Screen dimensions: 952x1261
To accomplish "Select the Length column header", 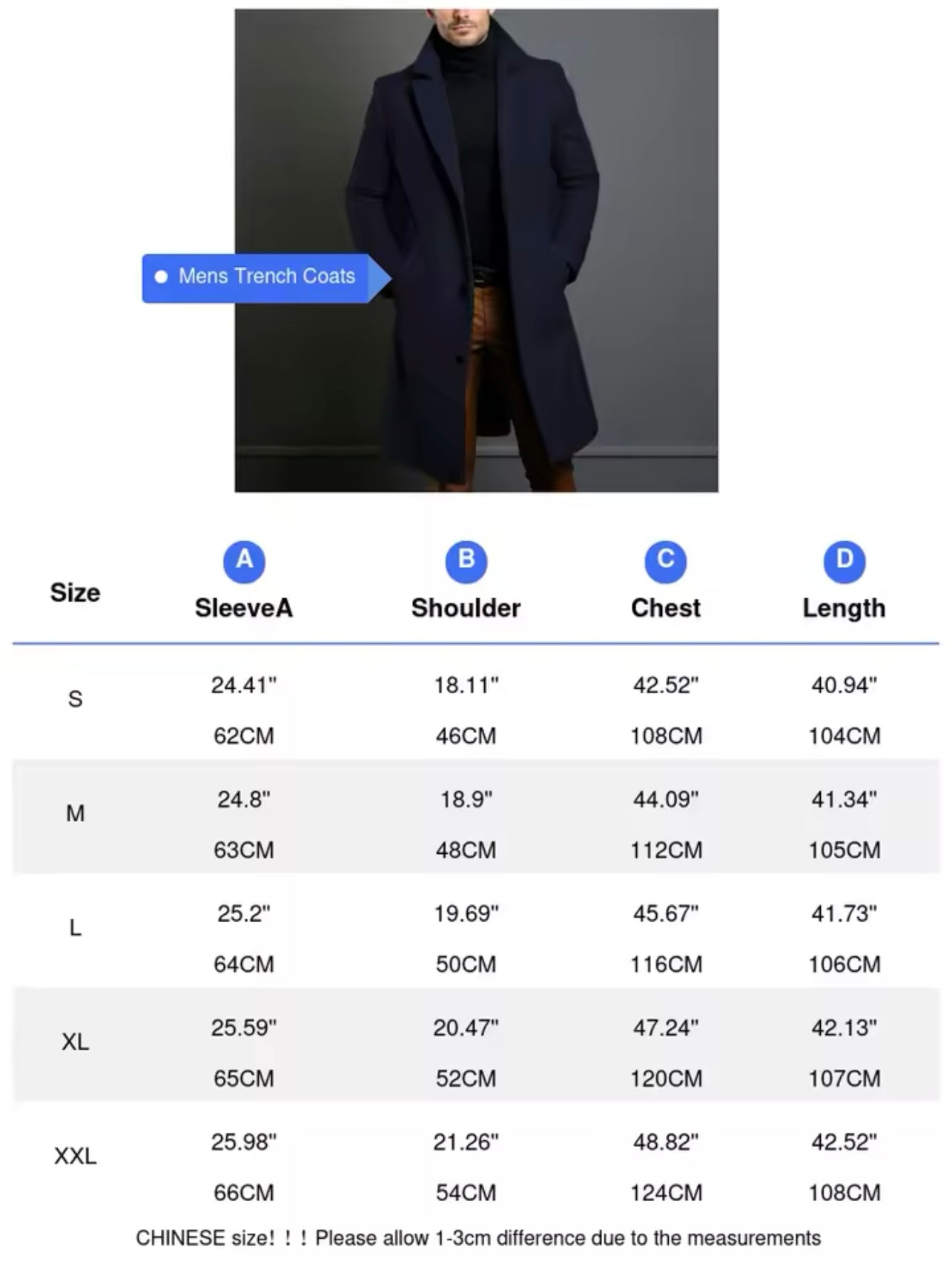I will [844, 608].
